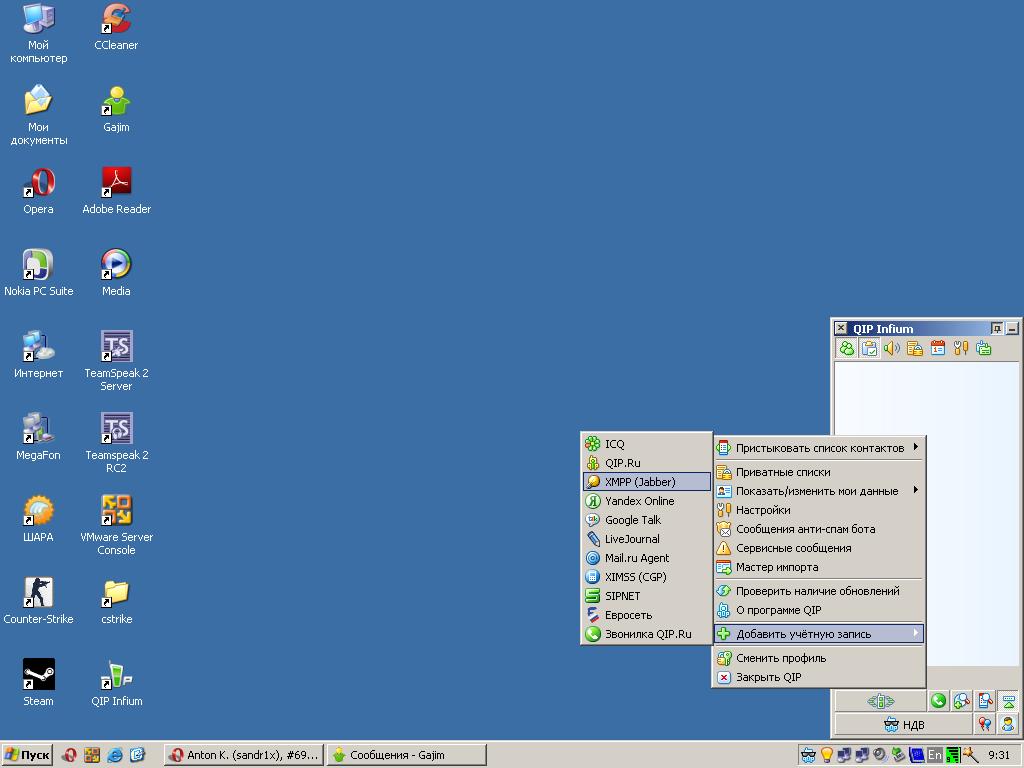Image resolution: width=1024 pixels, height=768 pixels.
Task: Choose Звонилка QIP.Ru entry
Action: (646, 633)
